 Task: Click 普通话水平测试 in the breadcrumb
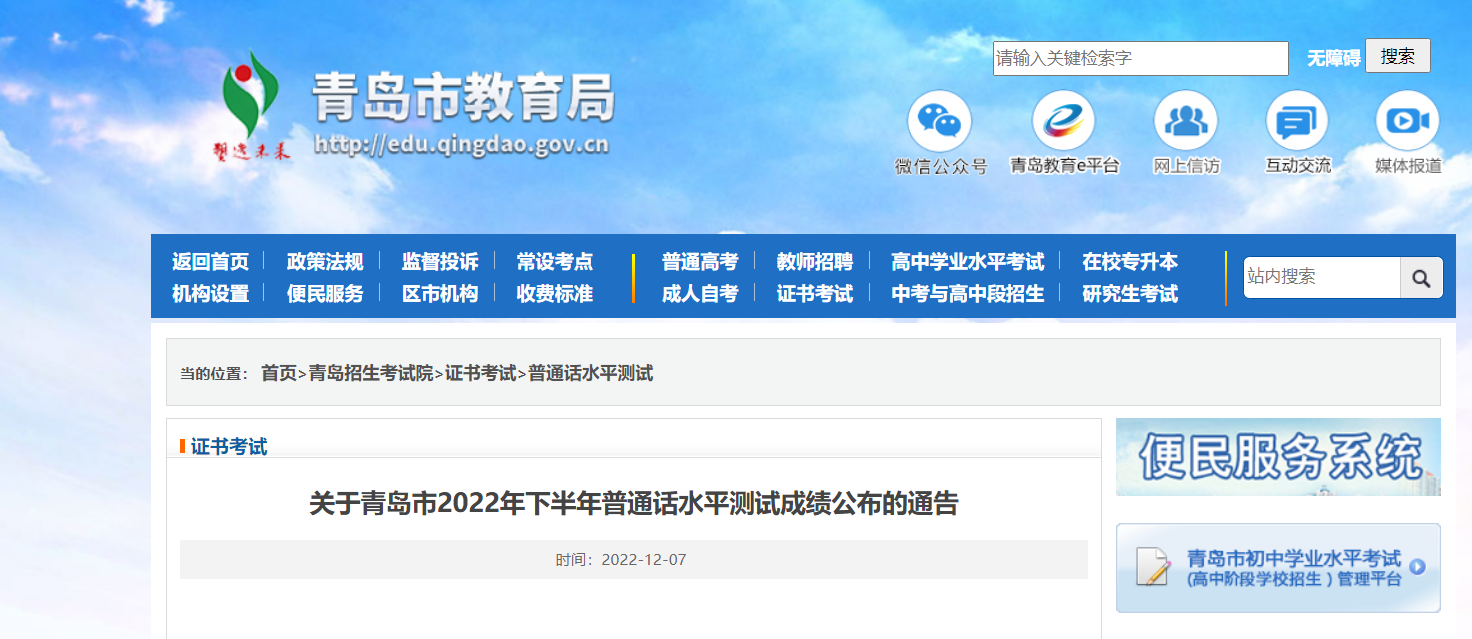(x=591, y=373)
